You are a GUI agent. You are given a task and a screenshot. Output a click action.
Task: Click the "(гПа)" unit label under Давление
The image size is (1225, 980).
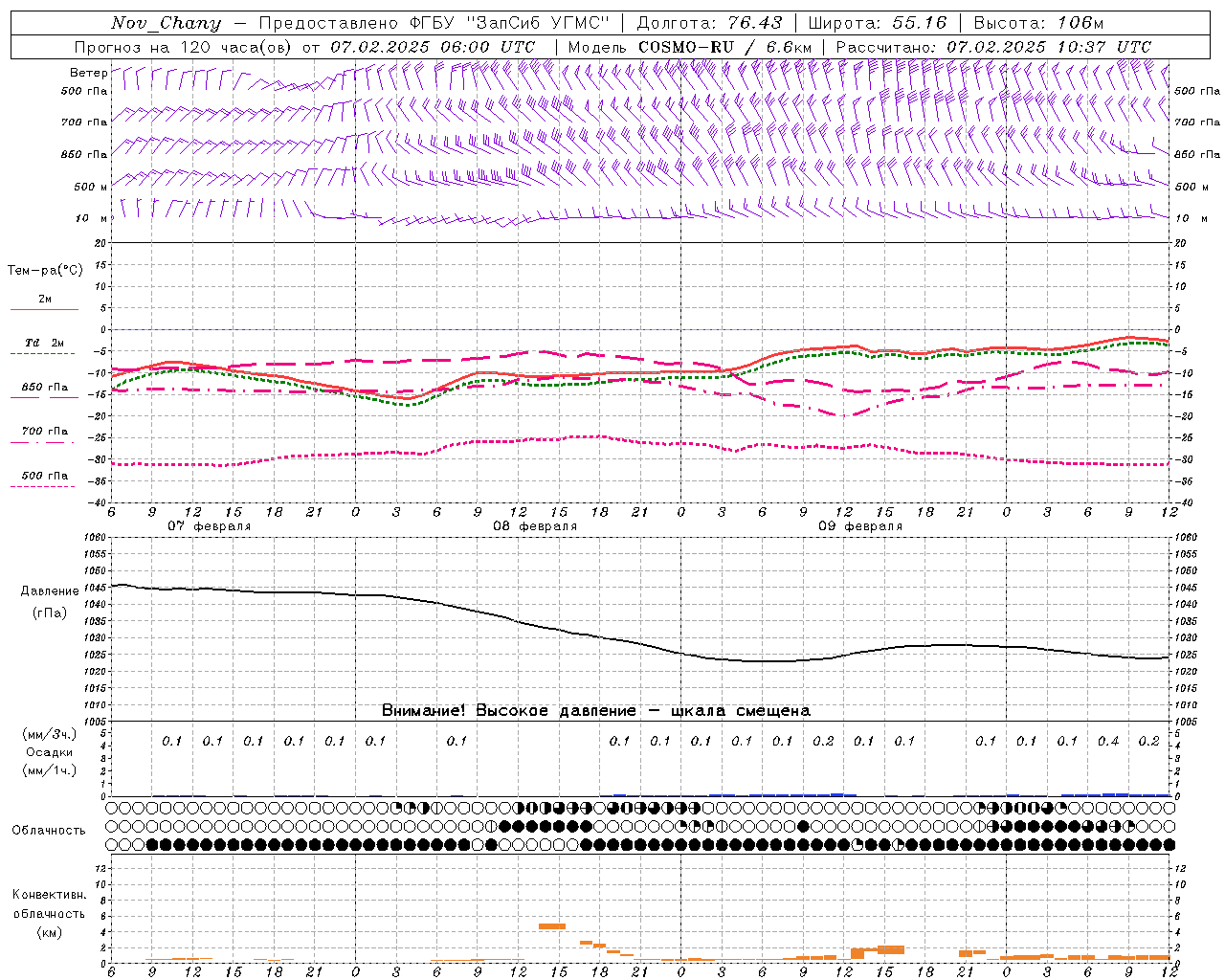point(50,612)
